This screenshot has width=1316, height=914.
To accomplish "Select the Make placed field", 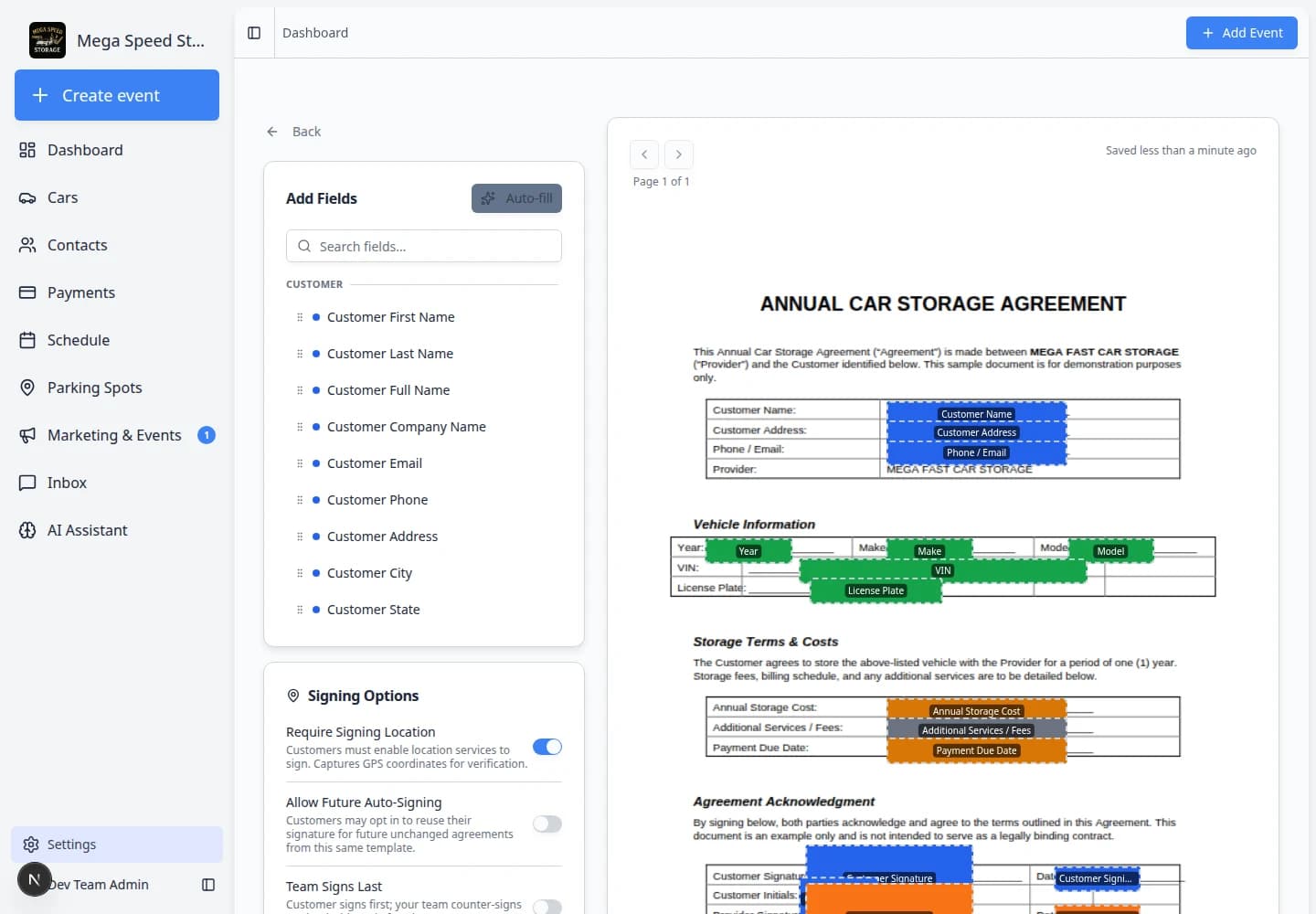I will click(929, 550).
